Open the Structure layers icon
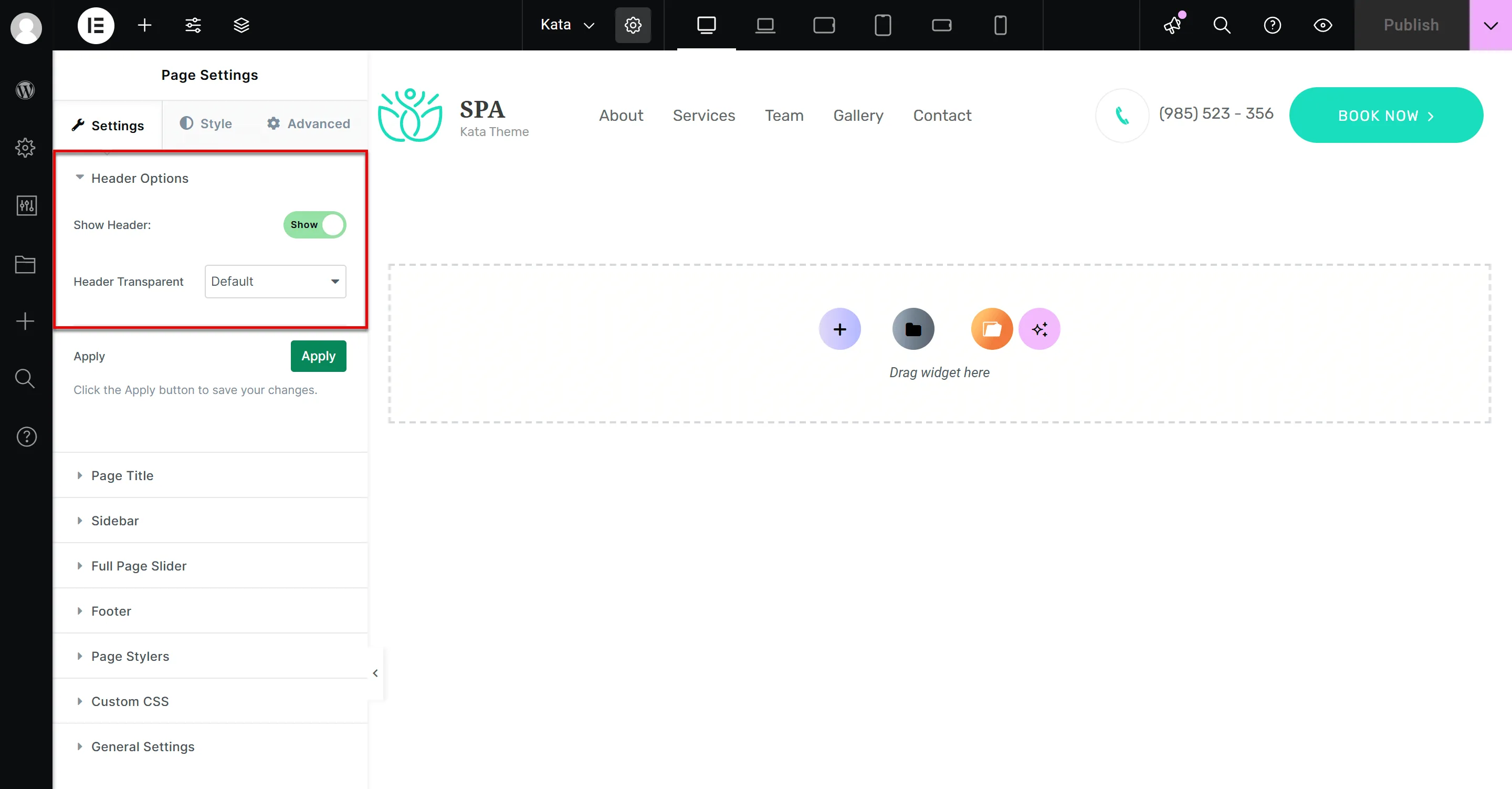 [241, 25]
